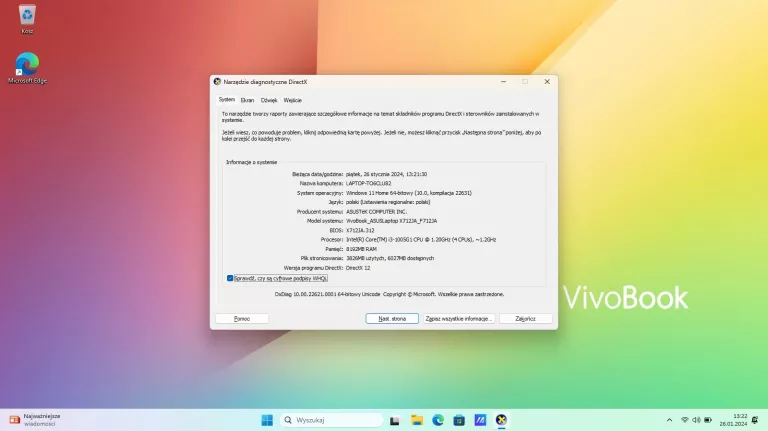
Task: Switch to the Dźwięk tab
Action: [x=269, y=100]
